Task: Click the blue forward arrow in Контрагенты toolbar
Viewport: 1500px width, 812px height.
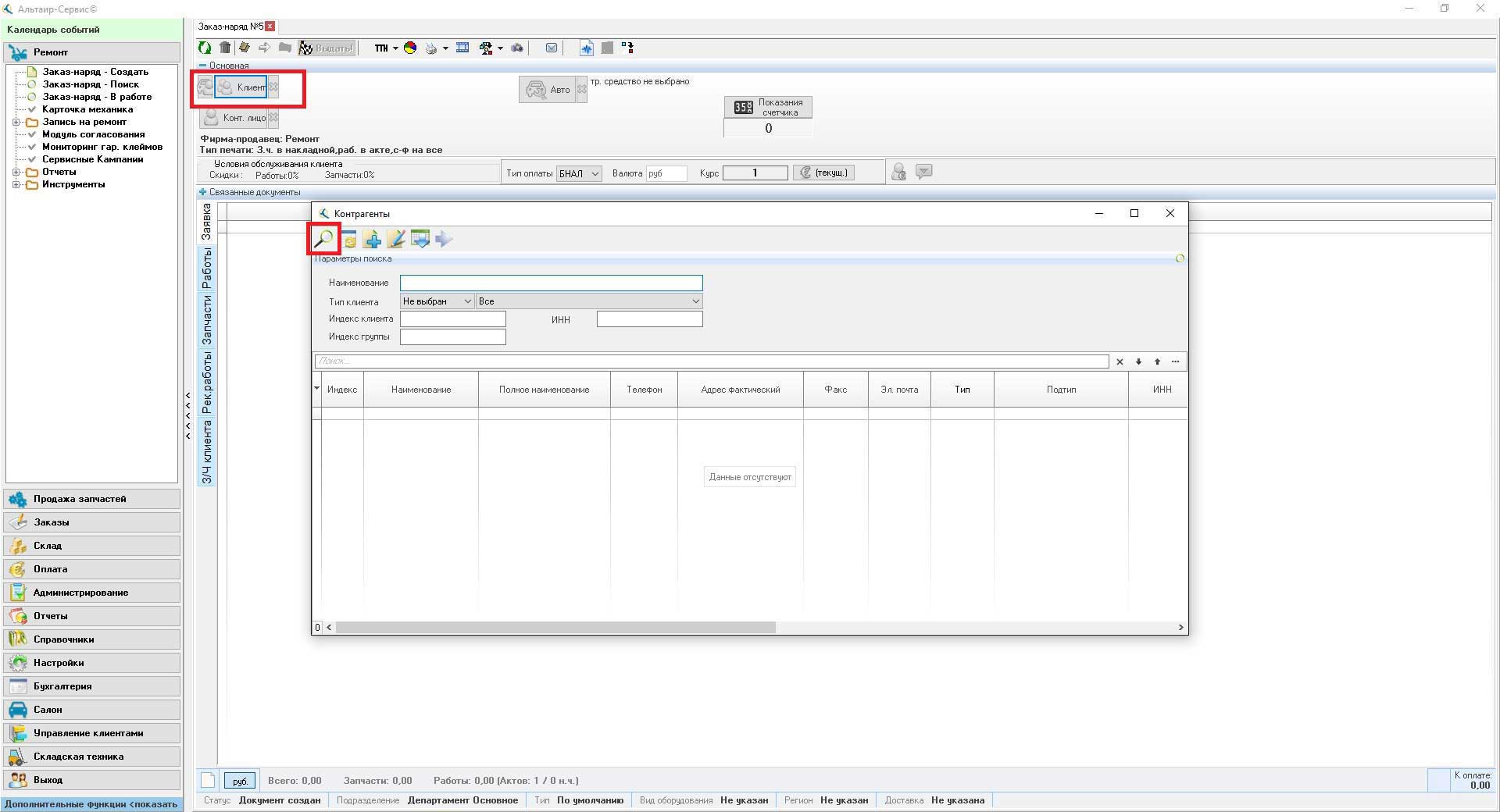Action: [444, 239]
